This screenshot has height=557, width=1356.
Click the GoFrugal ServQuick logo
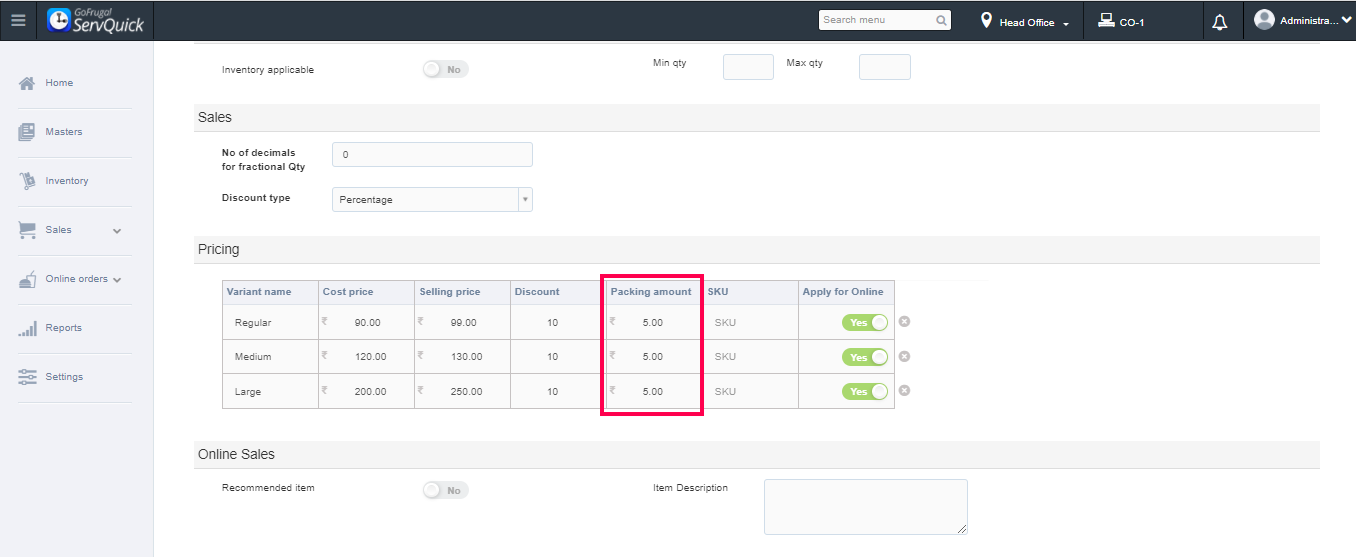[96, 20]
